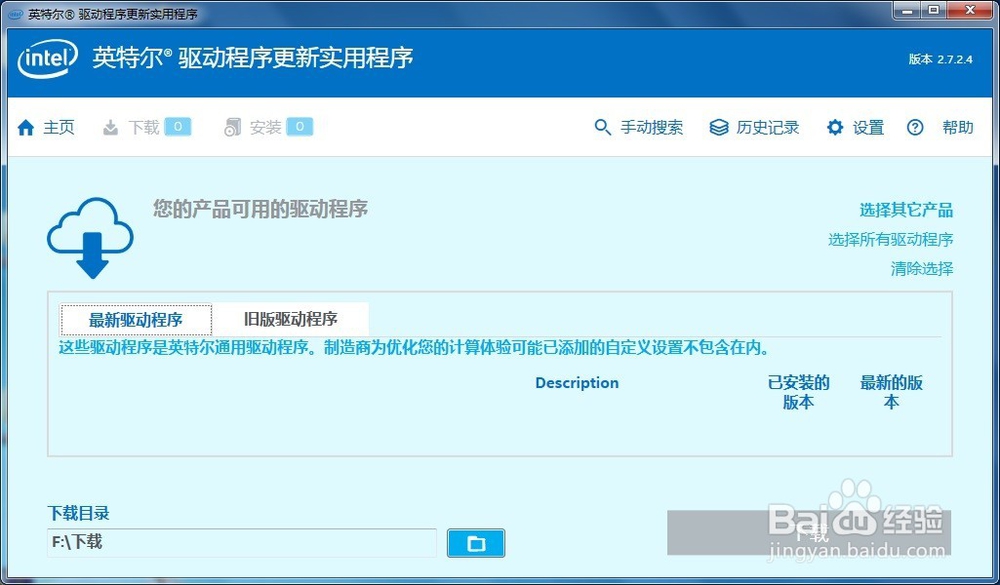Click the small Intel icon in the title bar
Viewport: 1000px width, 585px height.
15,14
